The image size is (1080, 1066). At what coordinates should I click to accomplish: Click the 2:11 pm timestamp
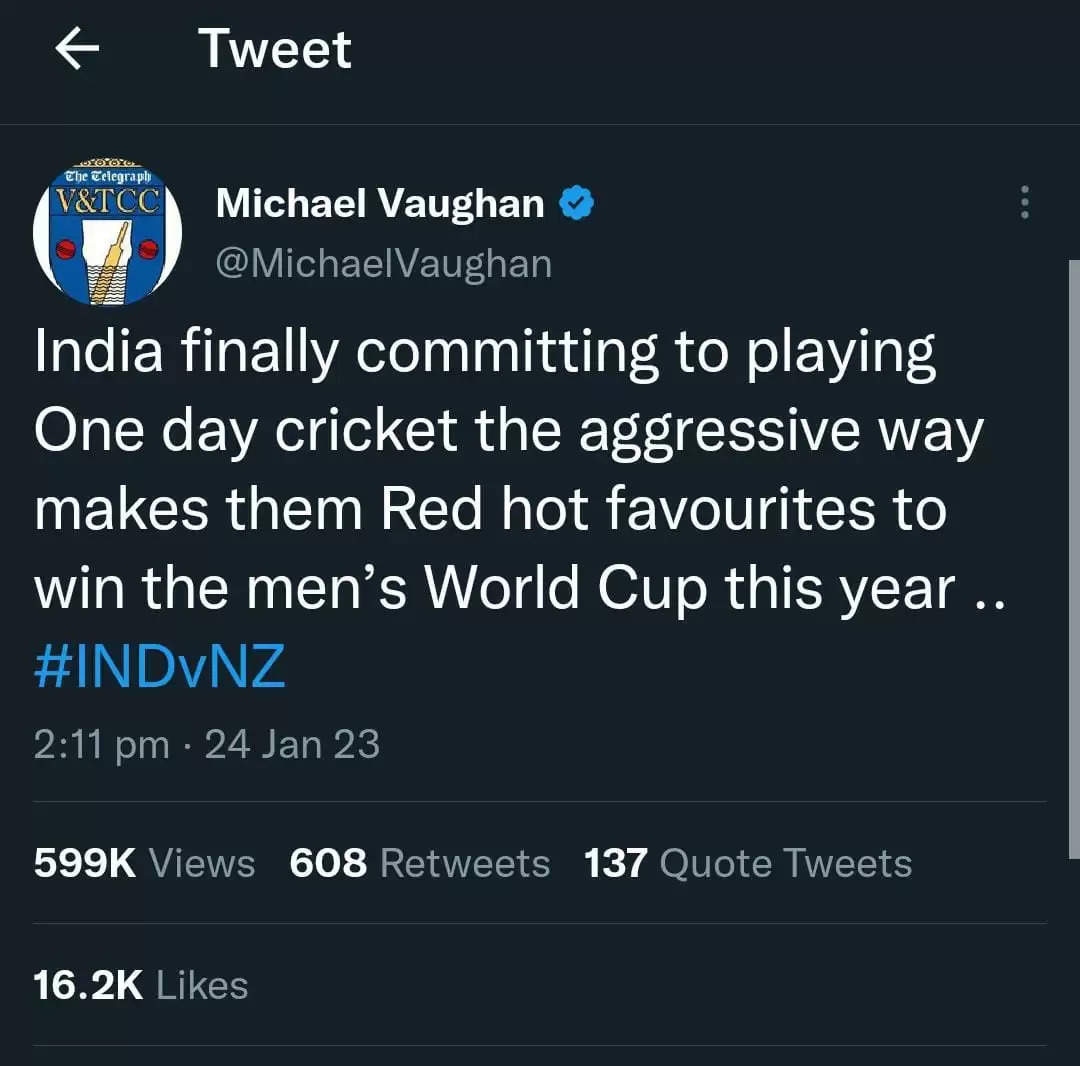(101, 744)
